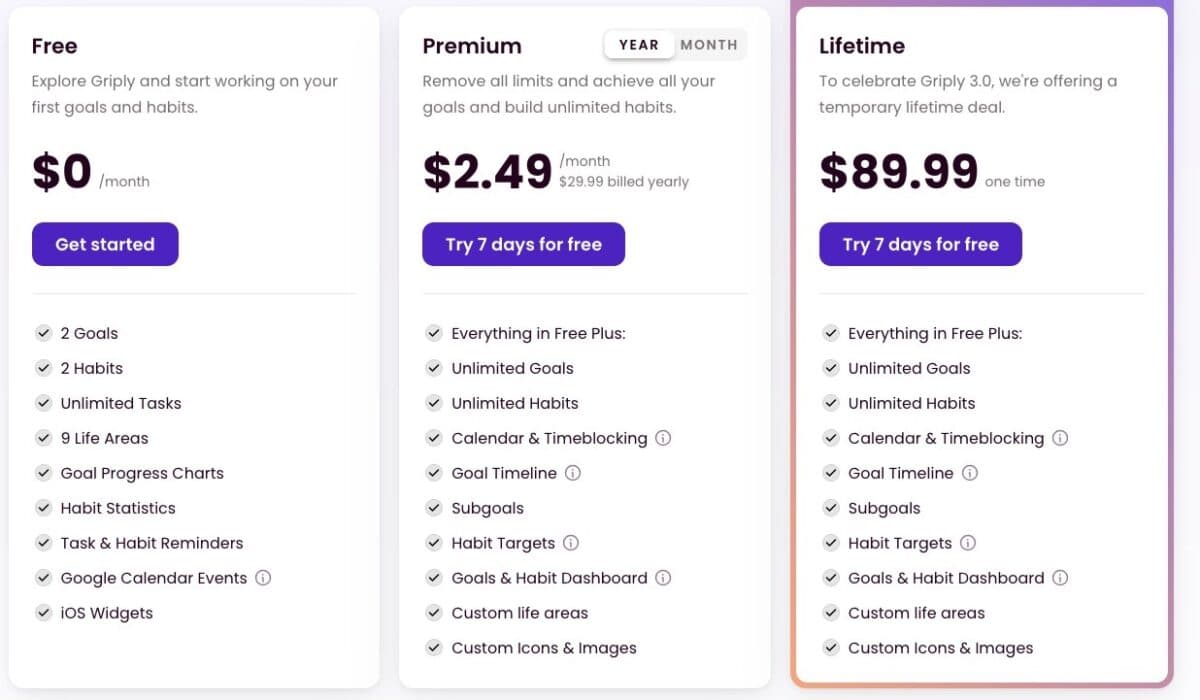Click checkmark beside Premium Custom Icons & Images
The image size is (1200, 700).
[x=433, y=648]
